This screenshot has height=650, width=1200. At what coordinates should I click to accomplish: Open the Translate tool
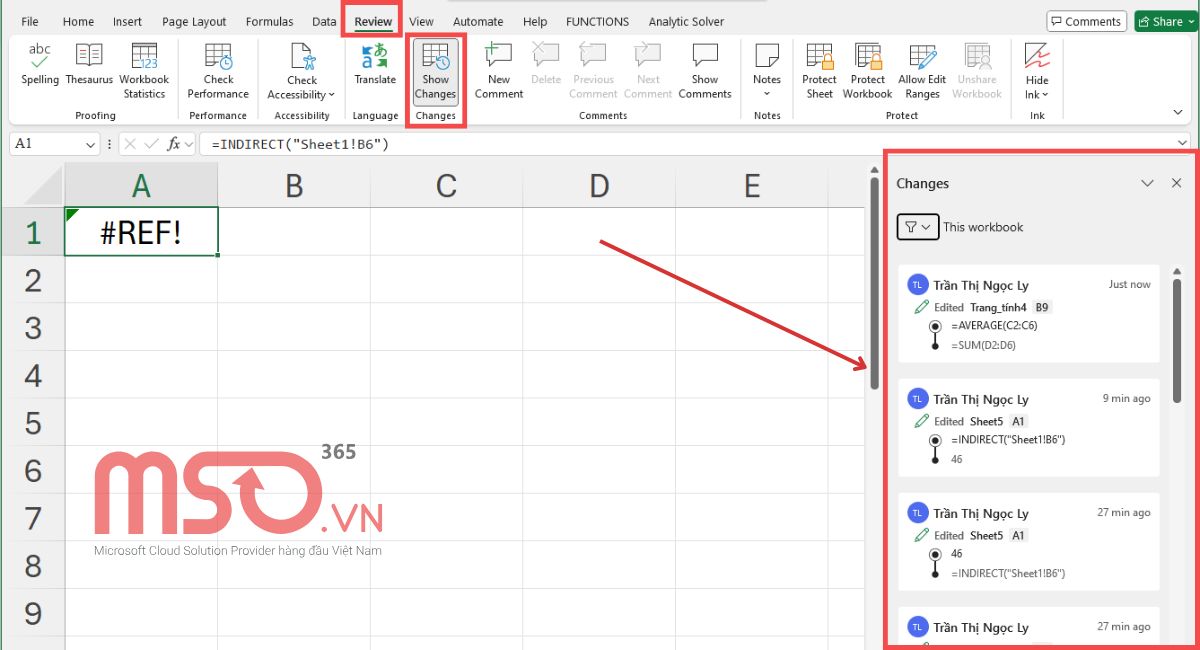pyautogui.click(x=375, y=64)
